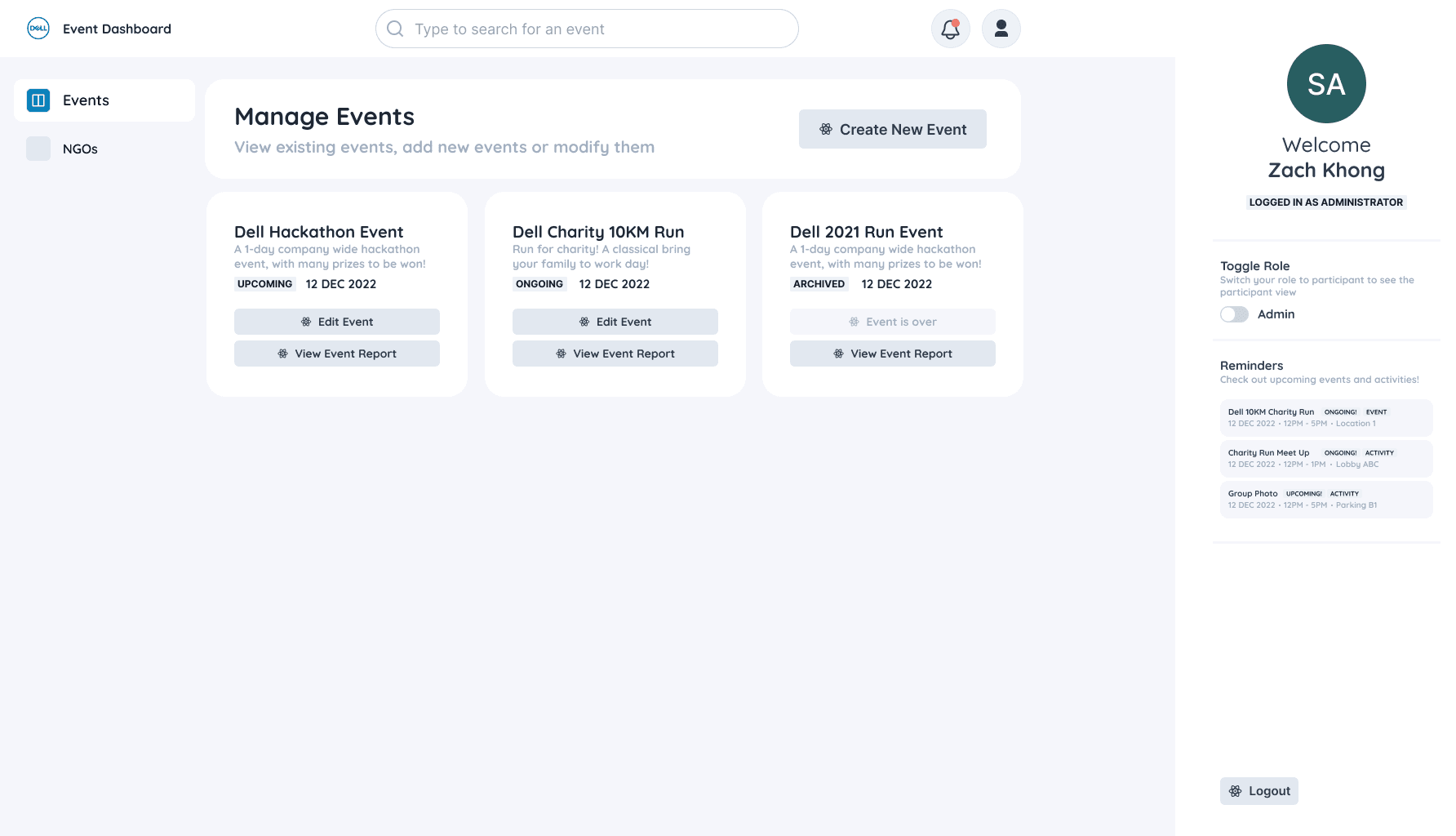The width and height of the screenshot is (1456, 836).
Task: Select the Dell Charity 10KM Run title
Action: (x=598, y=232)
